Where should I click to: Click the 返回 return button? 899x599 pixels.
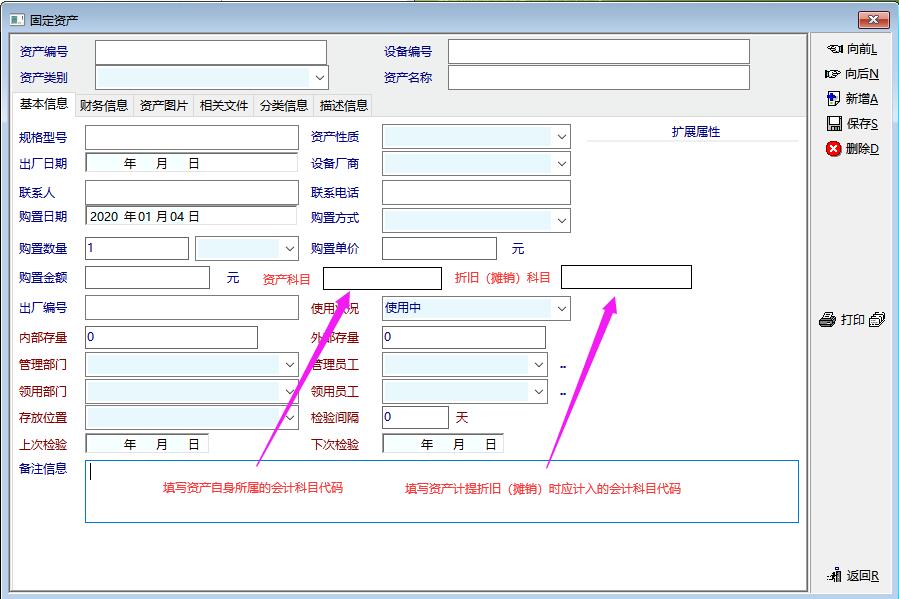852,575
